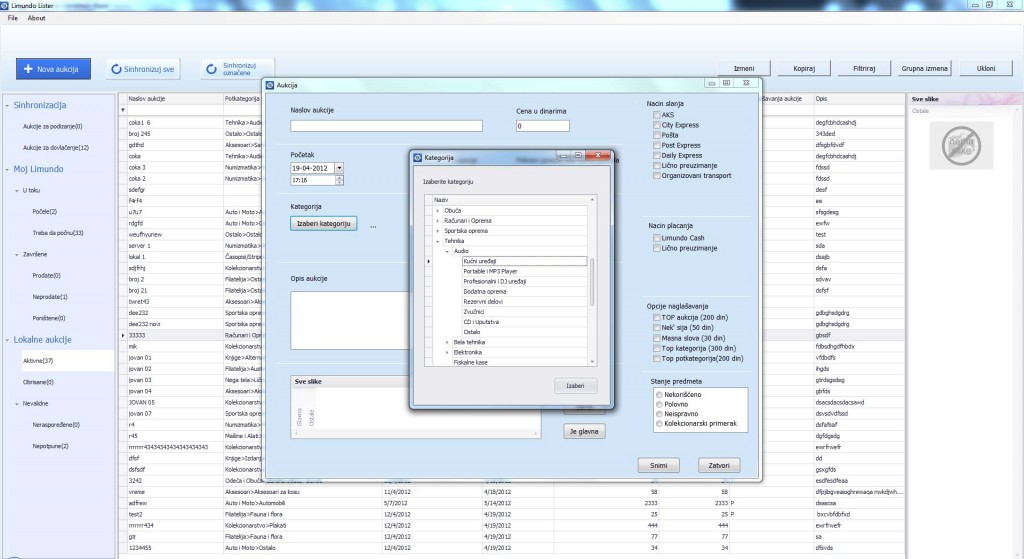Select the Zvučnici category
Viewport: 1024px width, 559px height.
tap(474, 312)
